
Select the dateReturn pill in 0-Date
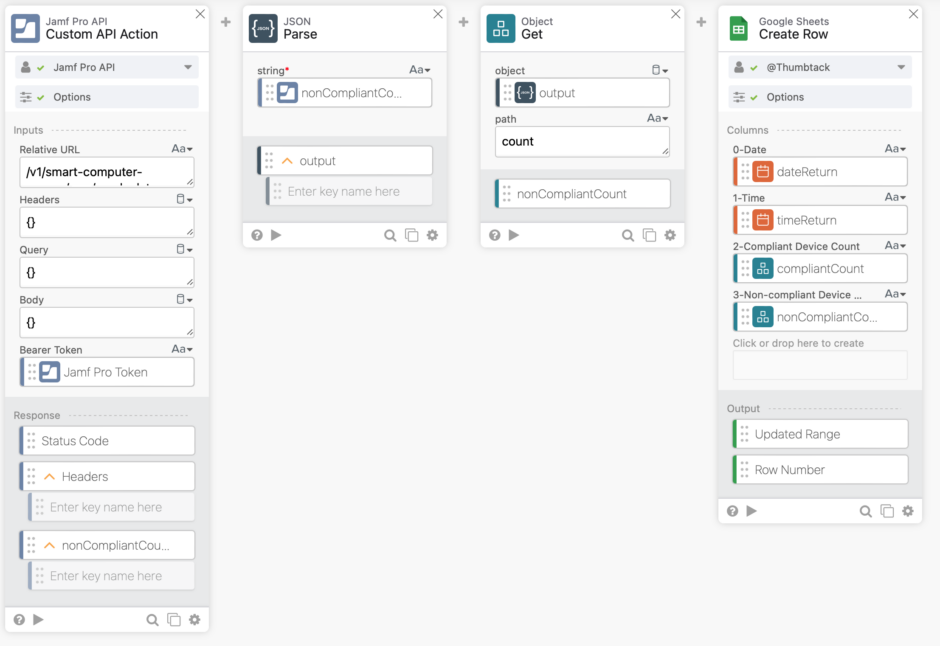[x=820, y=172]
